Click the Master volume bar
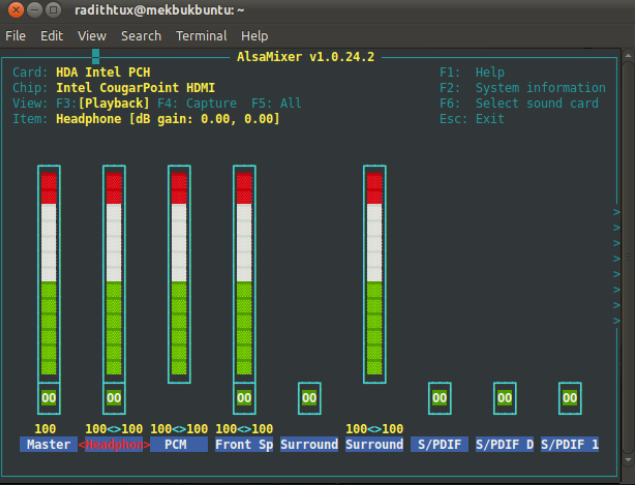The height and width of the screenshot is (485, 635). [49, 274]
